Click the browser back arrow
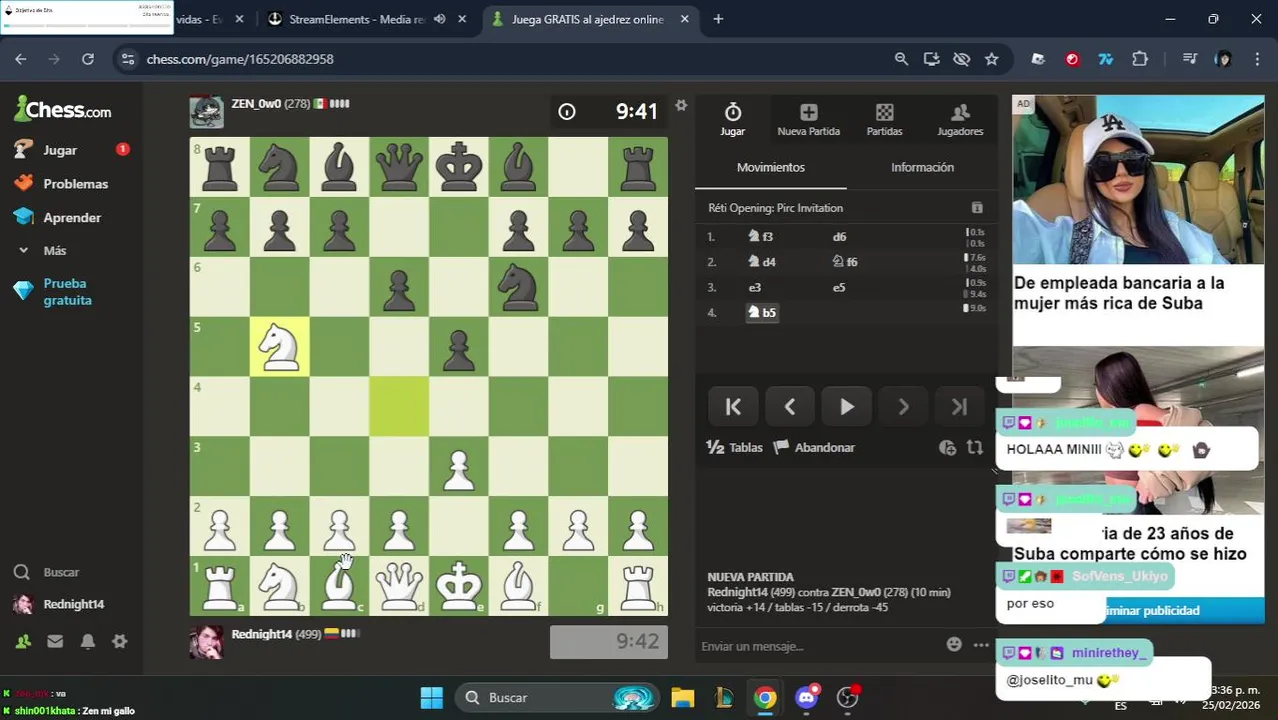Viewport: 1278px width, 720px height. [x=21, y=59]
